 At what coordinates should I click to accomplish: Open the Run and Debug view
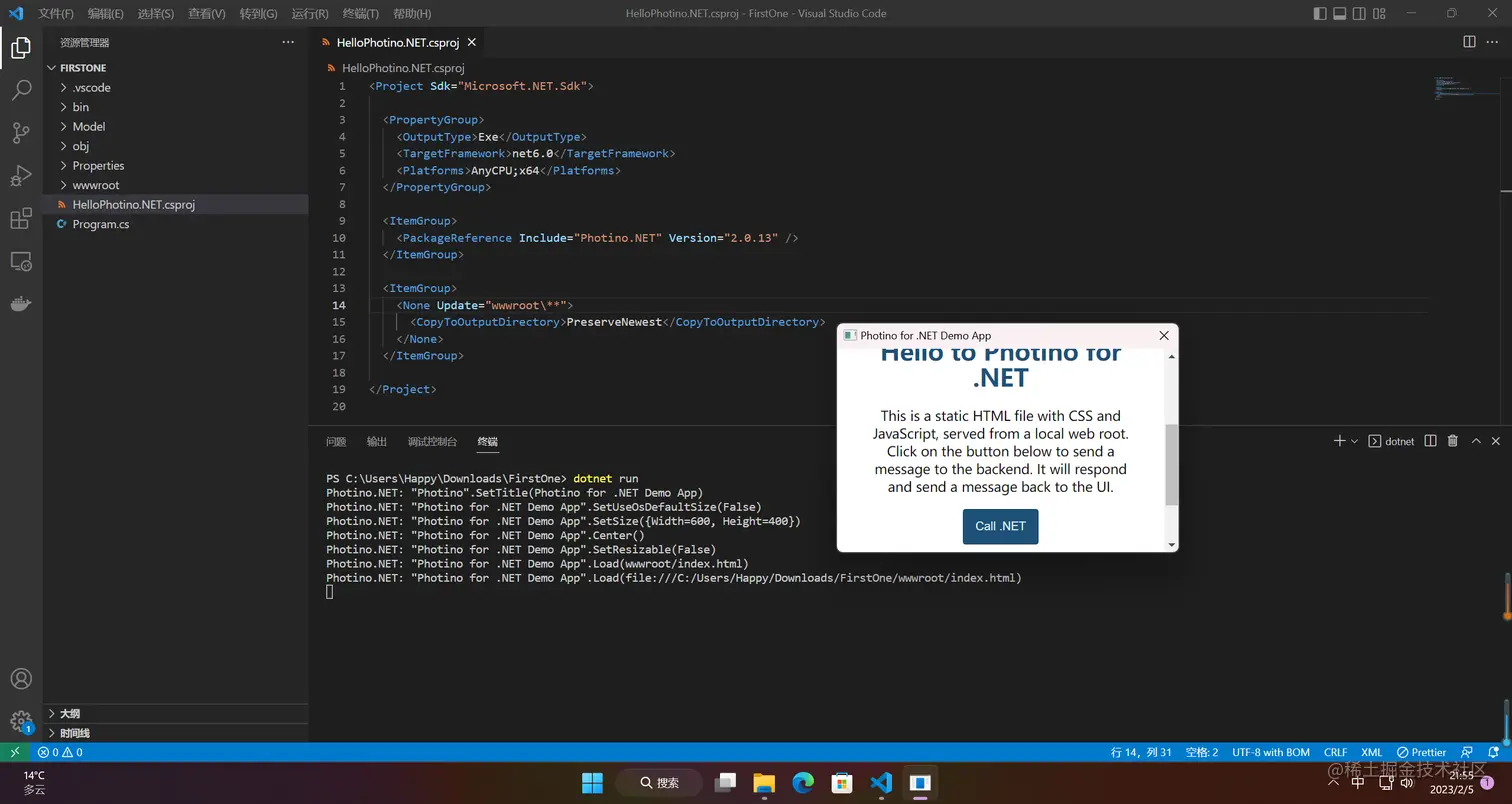click(x=21, y=176)
